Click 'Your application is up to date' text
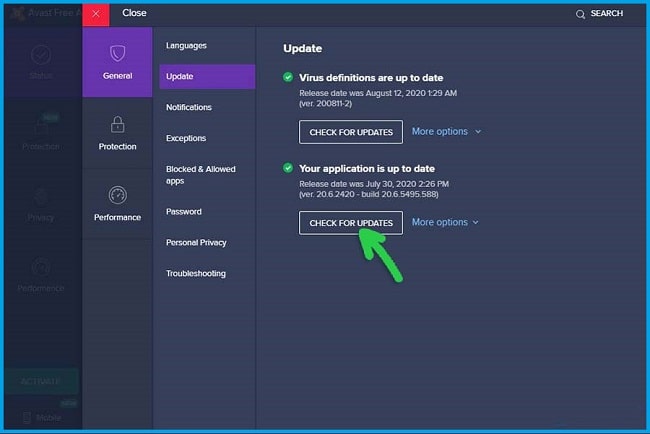The image size is (650, 434). coord(367,168)
